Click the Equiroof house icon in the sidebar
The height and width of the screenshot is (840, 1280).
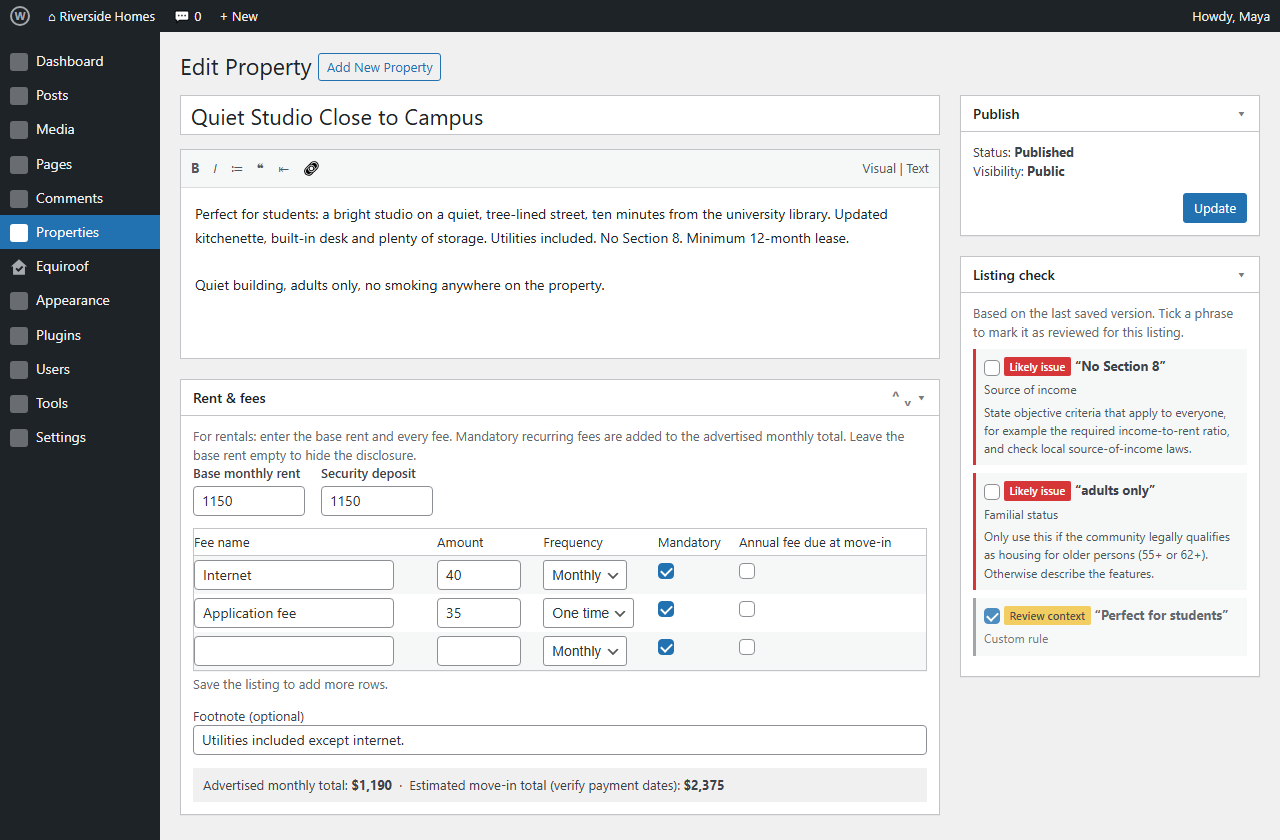point(19,267)
